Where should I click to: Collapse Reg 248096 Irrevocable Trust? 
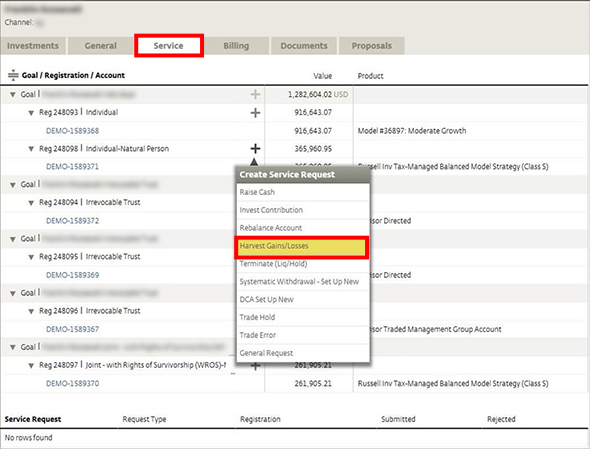[31, 311]
